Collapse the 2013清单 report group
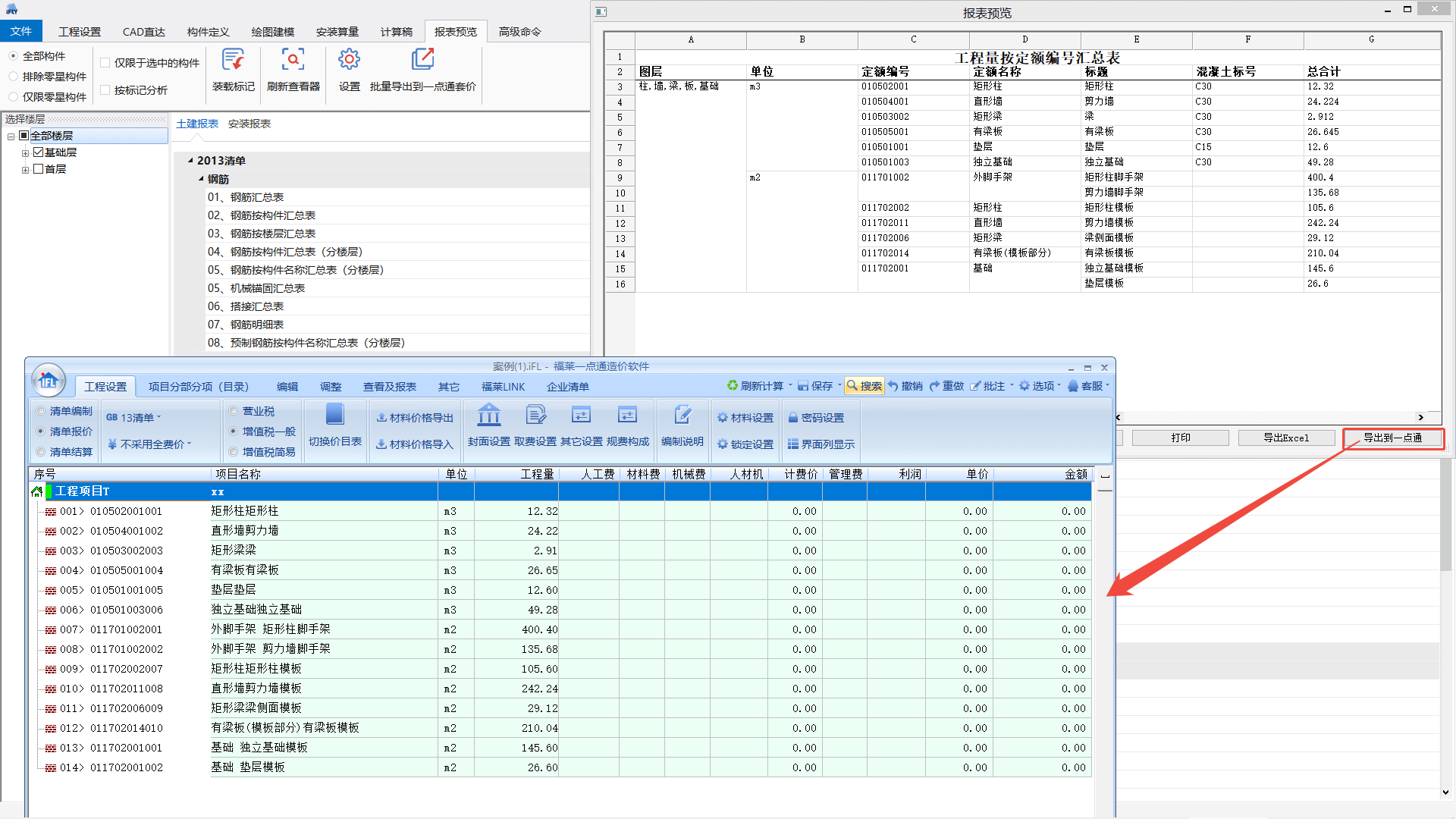This screenshot has height=819, width=1456. click(x=190, y=161)
